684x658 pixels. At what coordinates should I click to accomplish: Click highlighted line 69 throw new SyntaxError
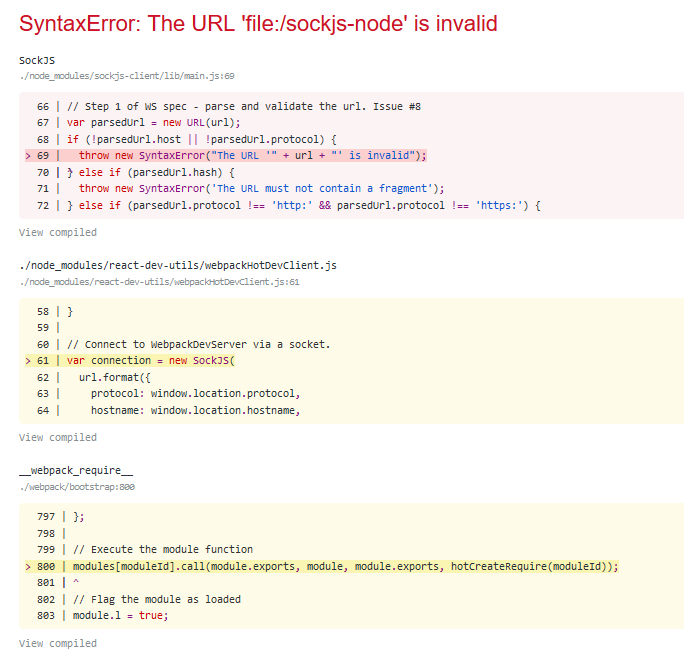pos(226,155)
